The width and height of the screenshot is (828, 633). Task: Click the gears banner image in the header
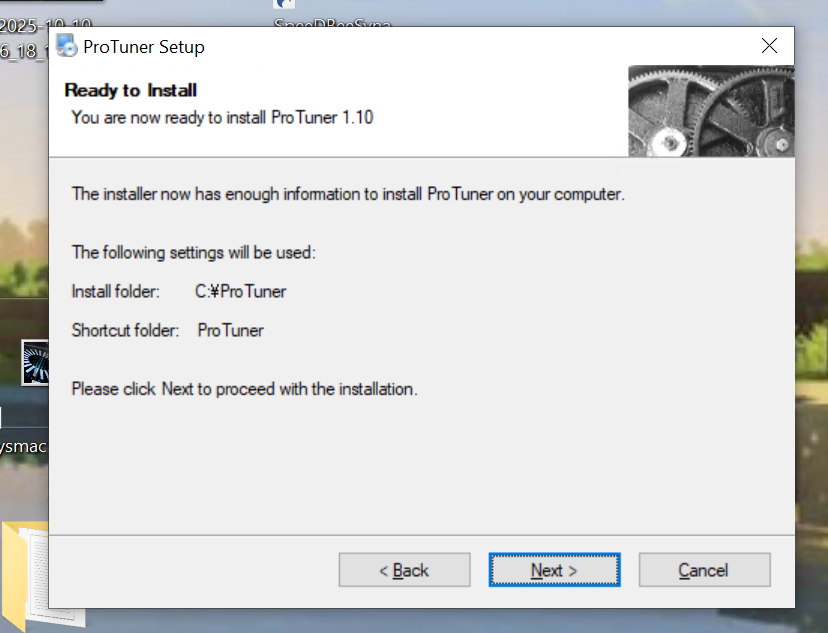coord(711,111)
